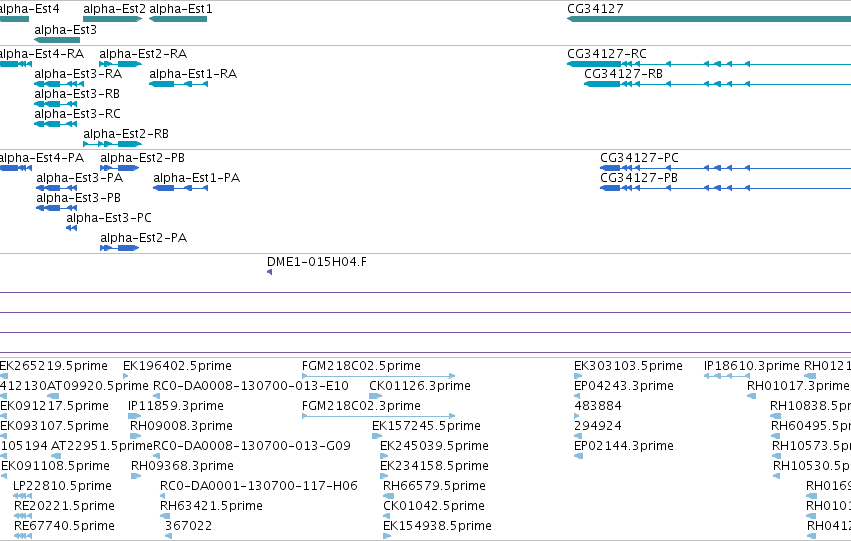
Task: Select the RC0-DA0001-130700-117-H06 label
Action: click(259, 486)
